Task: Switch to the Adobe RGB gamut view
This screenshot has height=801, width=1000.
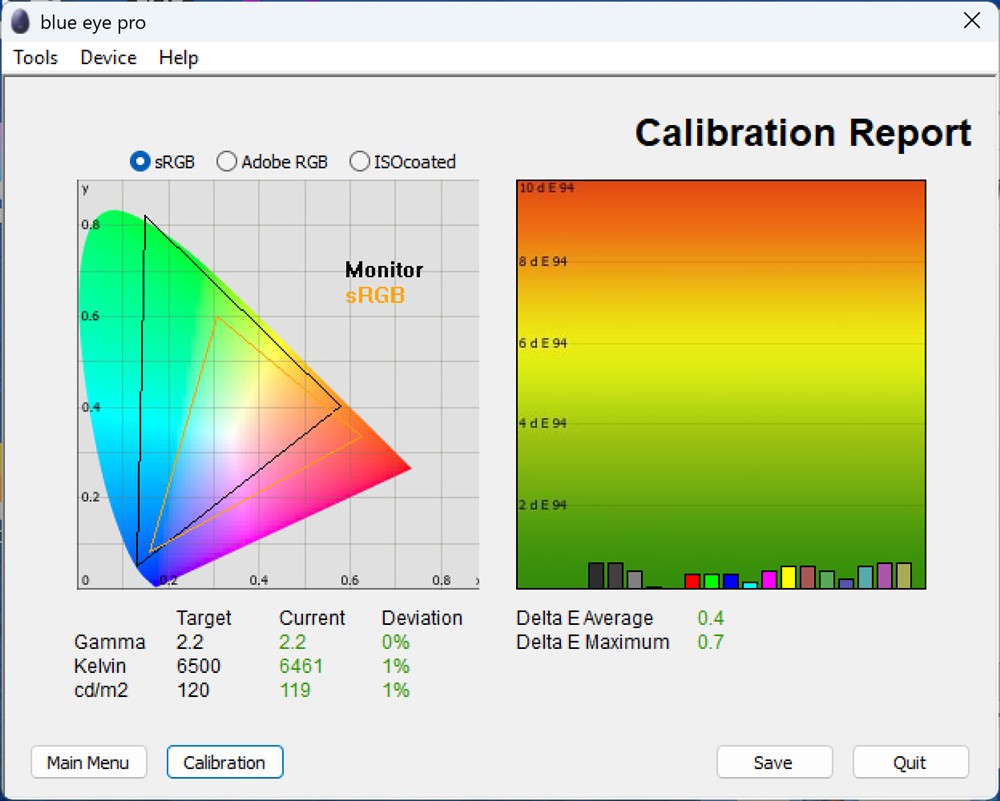Action: (227, 160)
